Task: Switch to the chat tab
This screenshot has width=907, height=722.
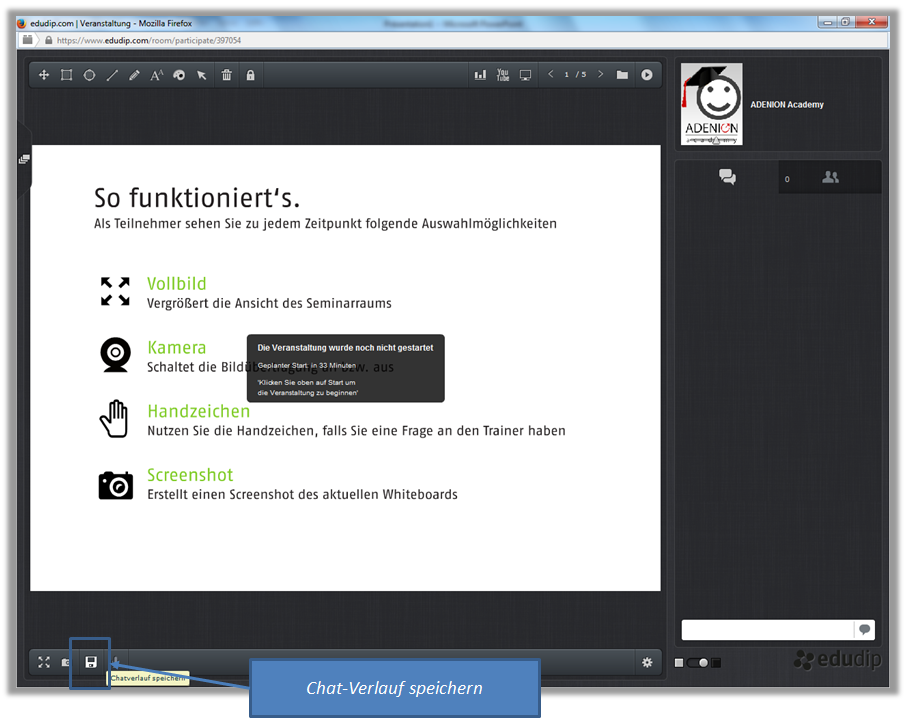Action: [x=727, y=177]
